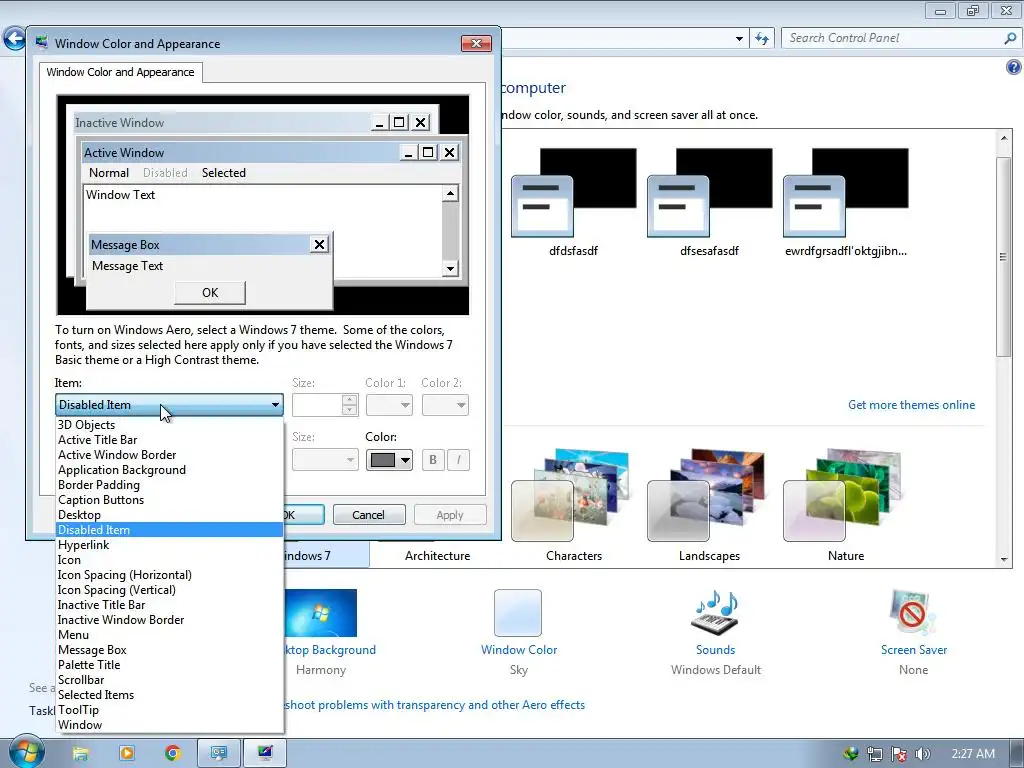Click preview Message Box OK button

click(210, 293)
